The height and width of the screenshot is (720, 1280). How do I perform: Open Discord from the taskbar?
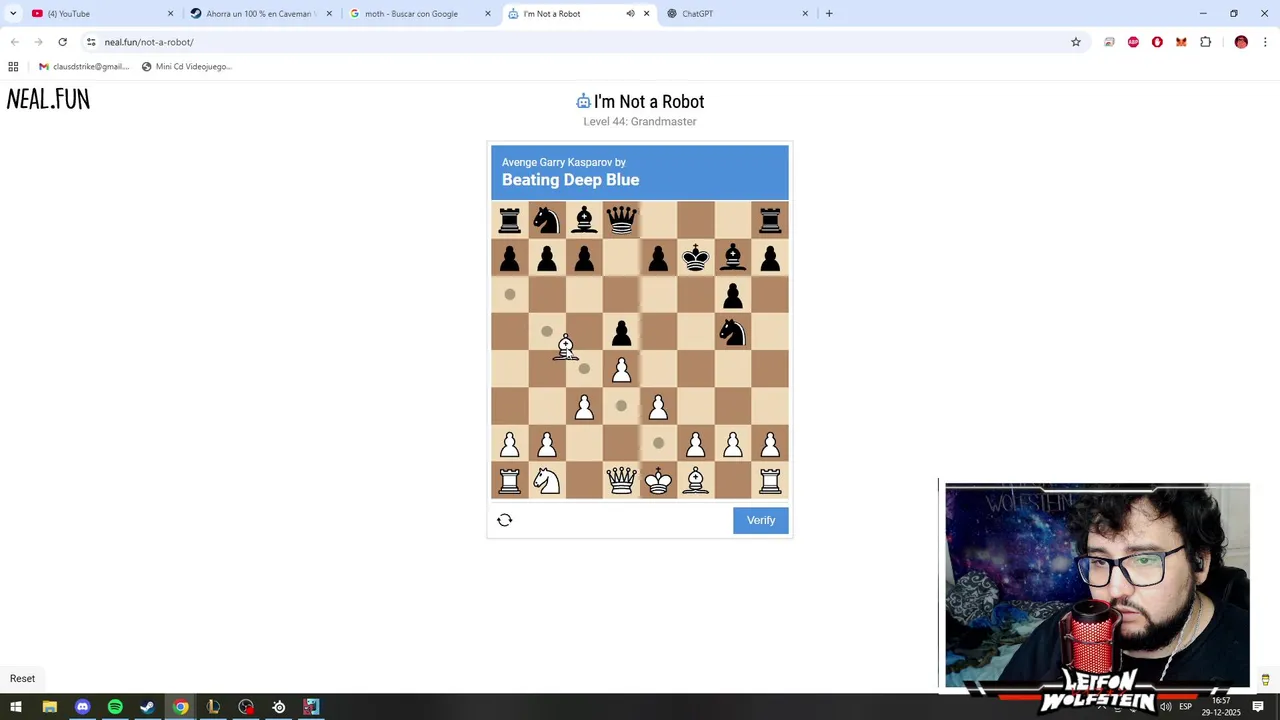click(82, 707)
